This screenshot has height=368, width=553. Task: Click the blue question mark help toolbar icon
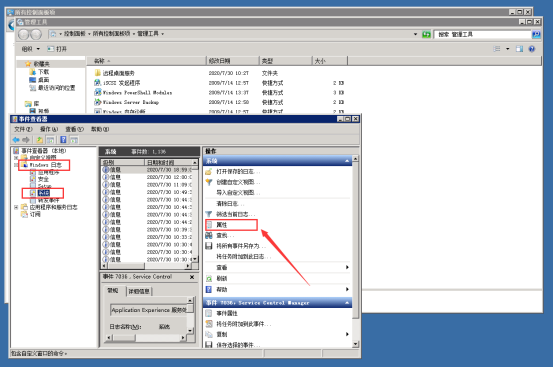coord(63,140)
